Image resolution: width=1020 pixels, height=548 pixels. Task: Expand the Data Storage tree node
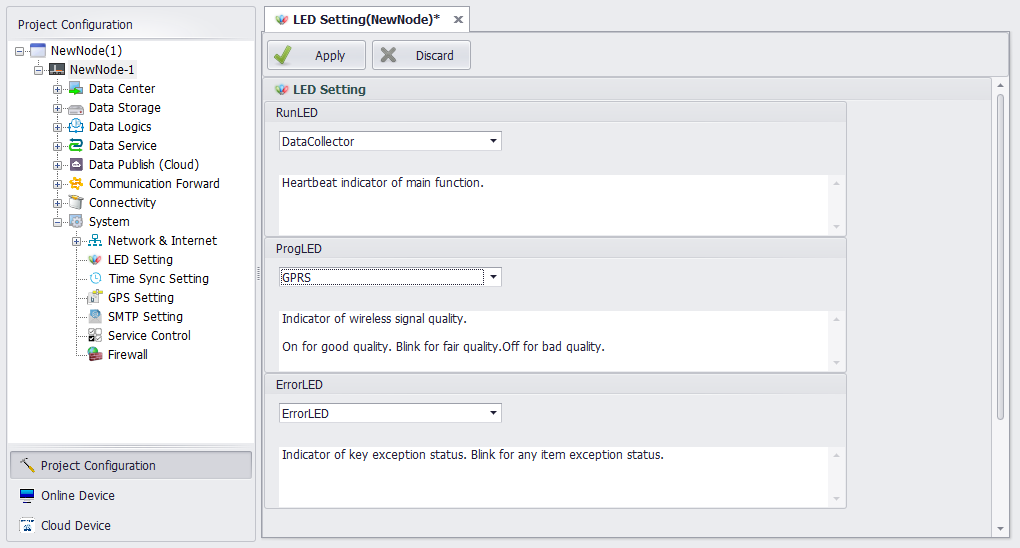(58, 108)
